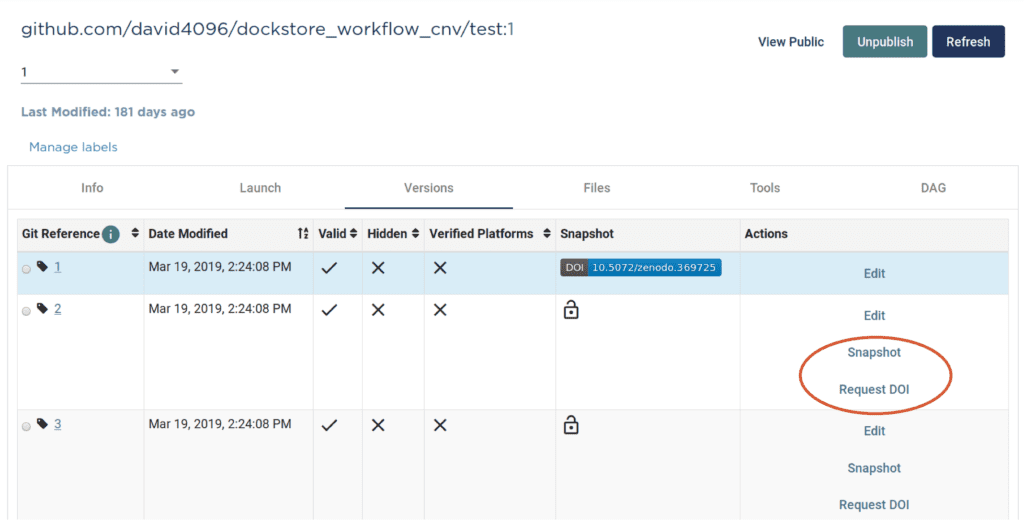Screen dimensions: 1024x523
Task: Sort by Date Modified column arrows
Action: [x=303, y=233]
